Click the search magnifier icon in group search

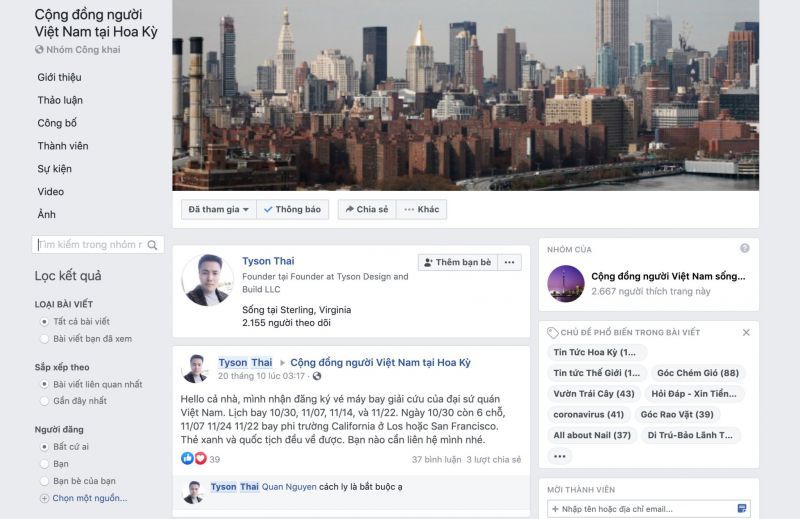click(x=152, y=245)
